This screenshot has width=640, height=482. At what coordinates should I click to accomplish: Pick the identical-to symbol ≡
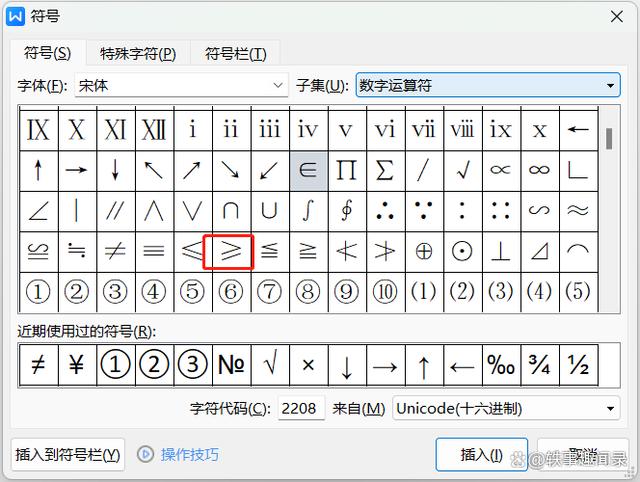pyautogui.click(x=154, y=251)
